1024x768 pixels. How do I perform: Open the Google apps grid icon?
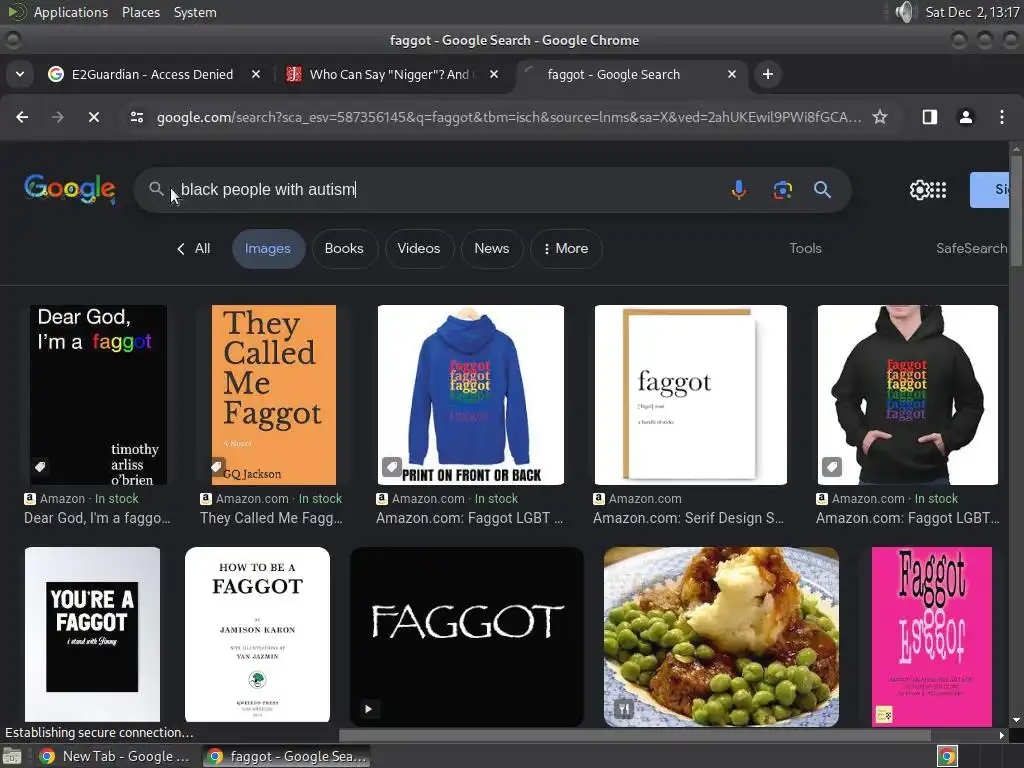click(938, 190)
